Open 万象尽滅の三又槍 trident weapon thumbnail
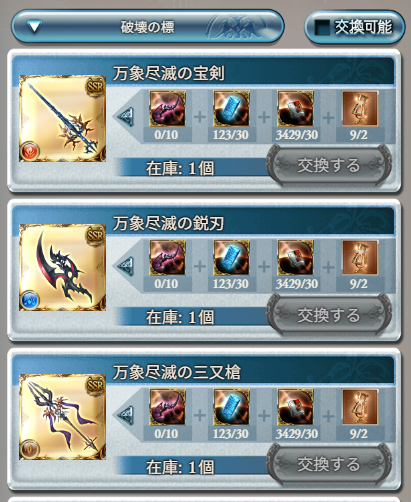The width and height of the screenshot is (411, 502). (x=62, y=417)
